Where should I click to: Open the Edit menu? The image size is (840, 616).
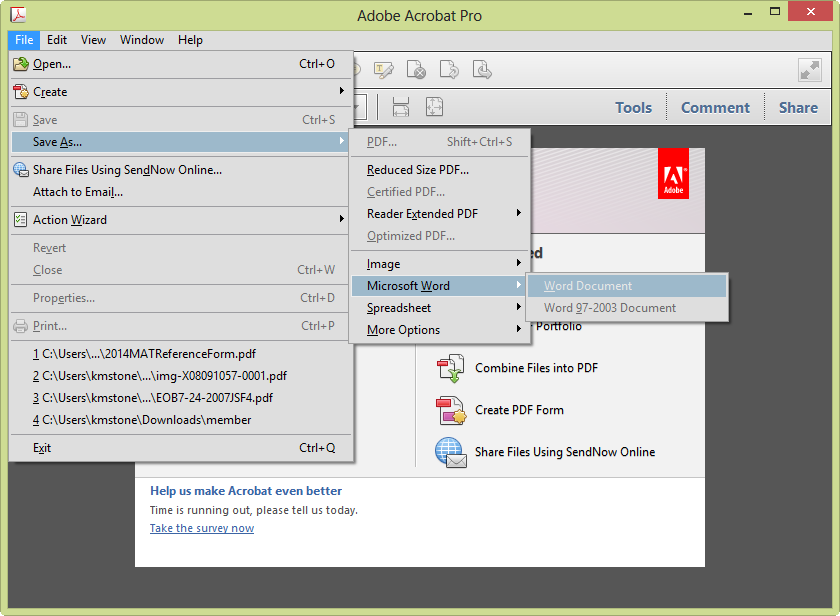tap(57, 40)
